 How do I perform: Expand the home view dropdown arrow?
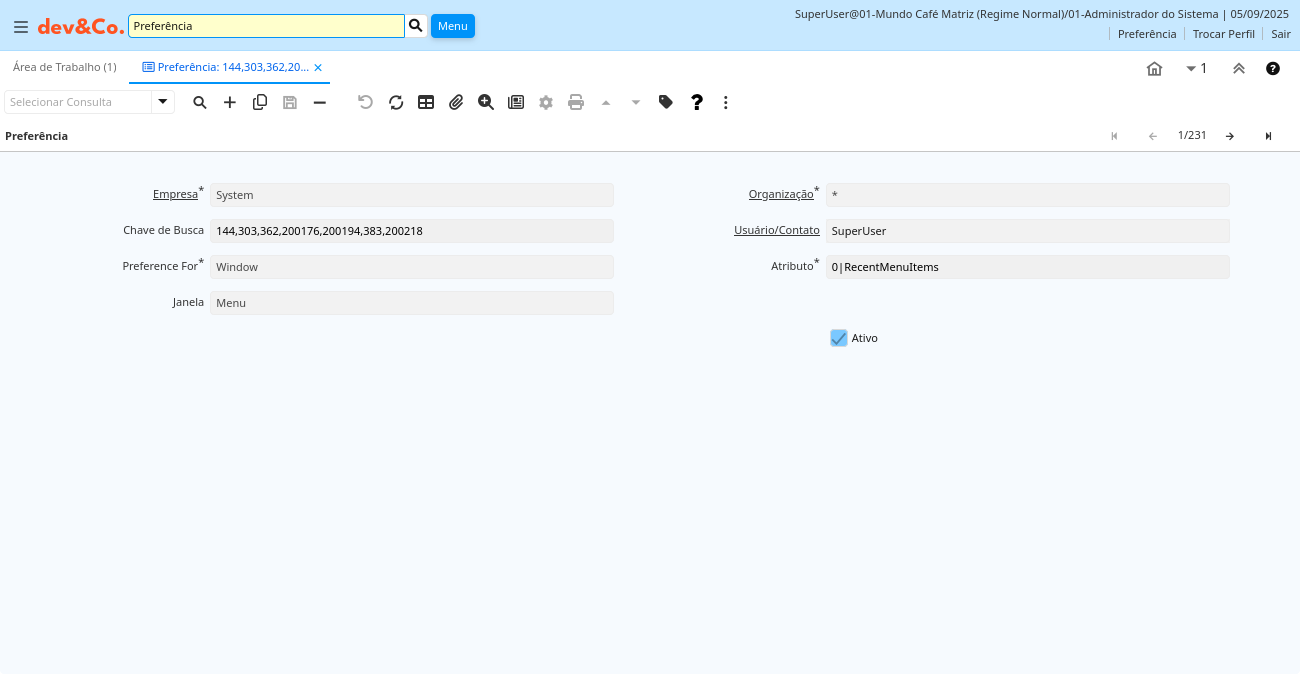tap(1191, 69)
